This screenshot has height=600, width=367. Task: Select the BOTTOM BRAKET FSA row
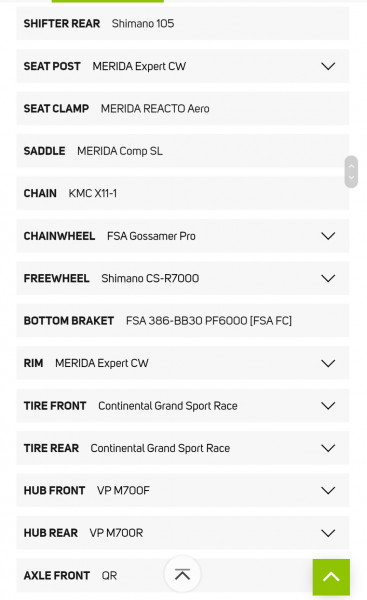tap(183, 321)
